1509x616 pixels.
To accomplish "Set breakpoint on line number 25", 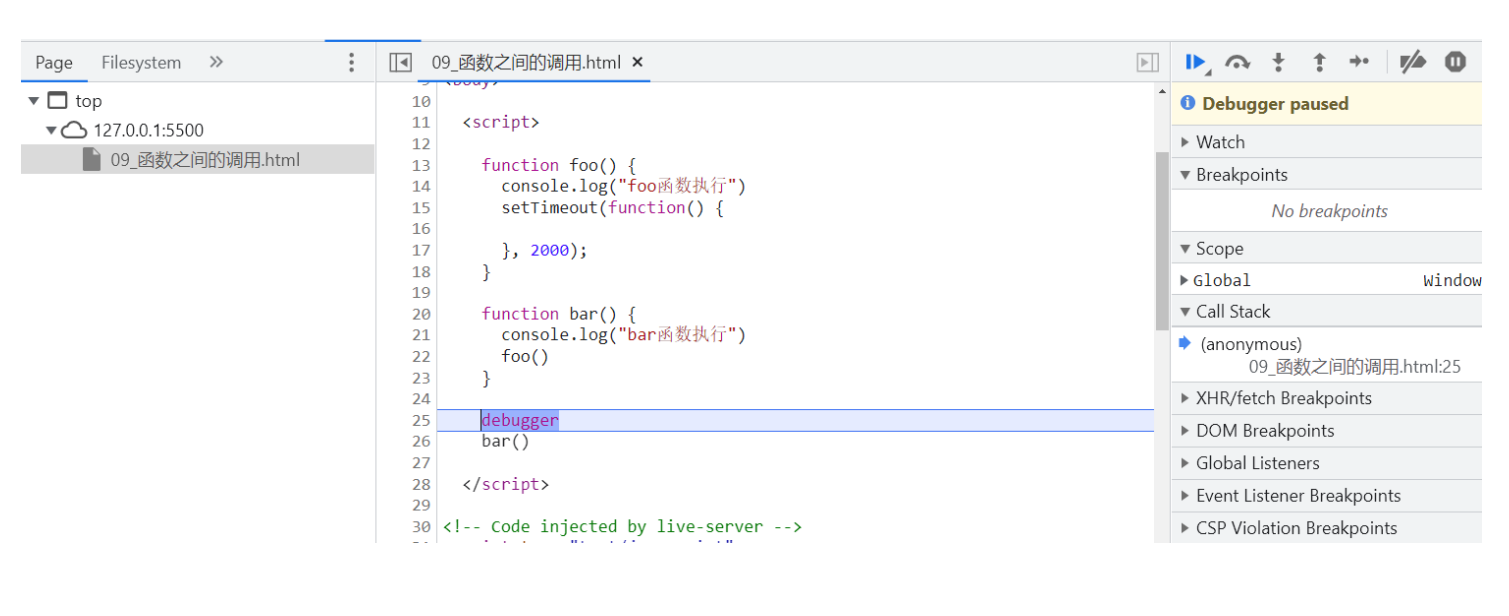I will (421, 420).
